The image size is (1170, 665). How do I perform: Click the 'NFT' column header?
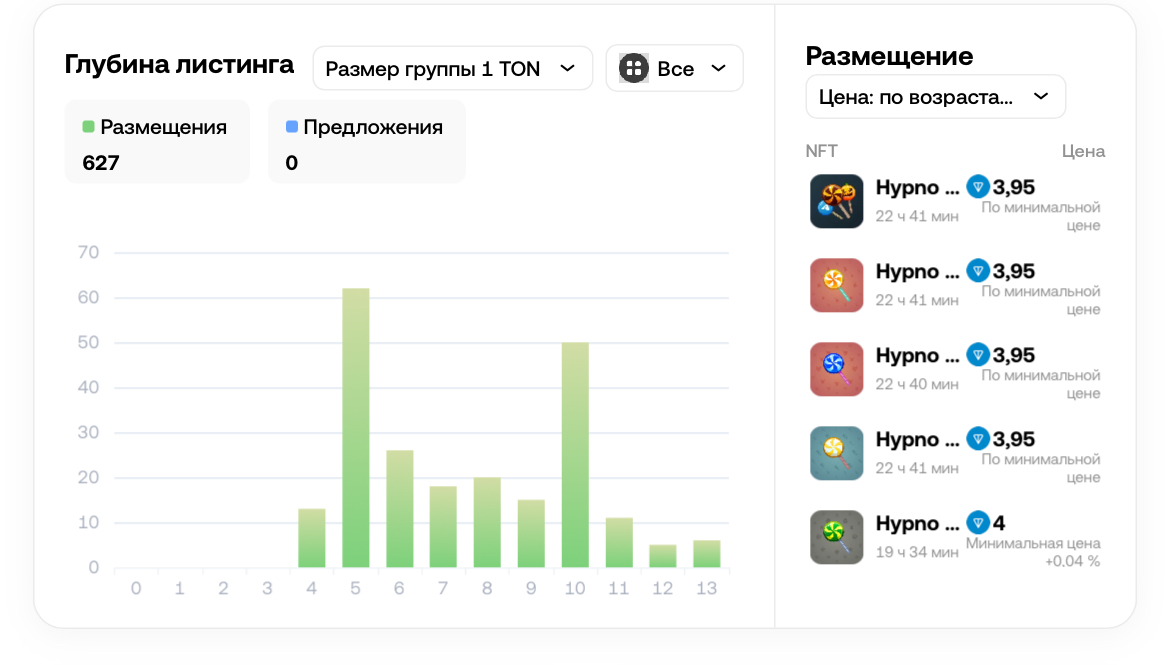[822, 151]
